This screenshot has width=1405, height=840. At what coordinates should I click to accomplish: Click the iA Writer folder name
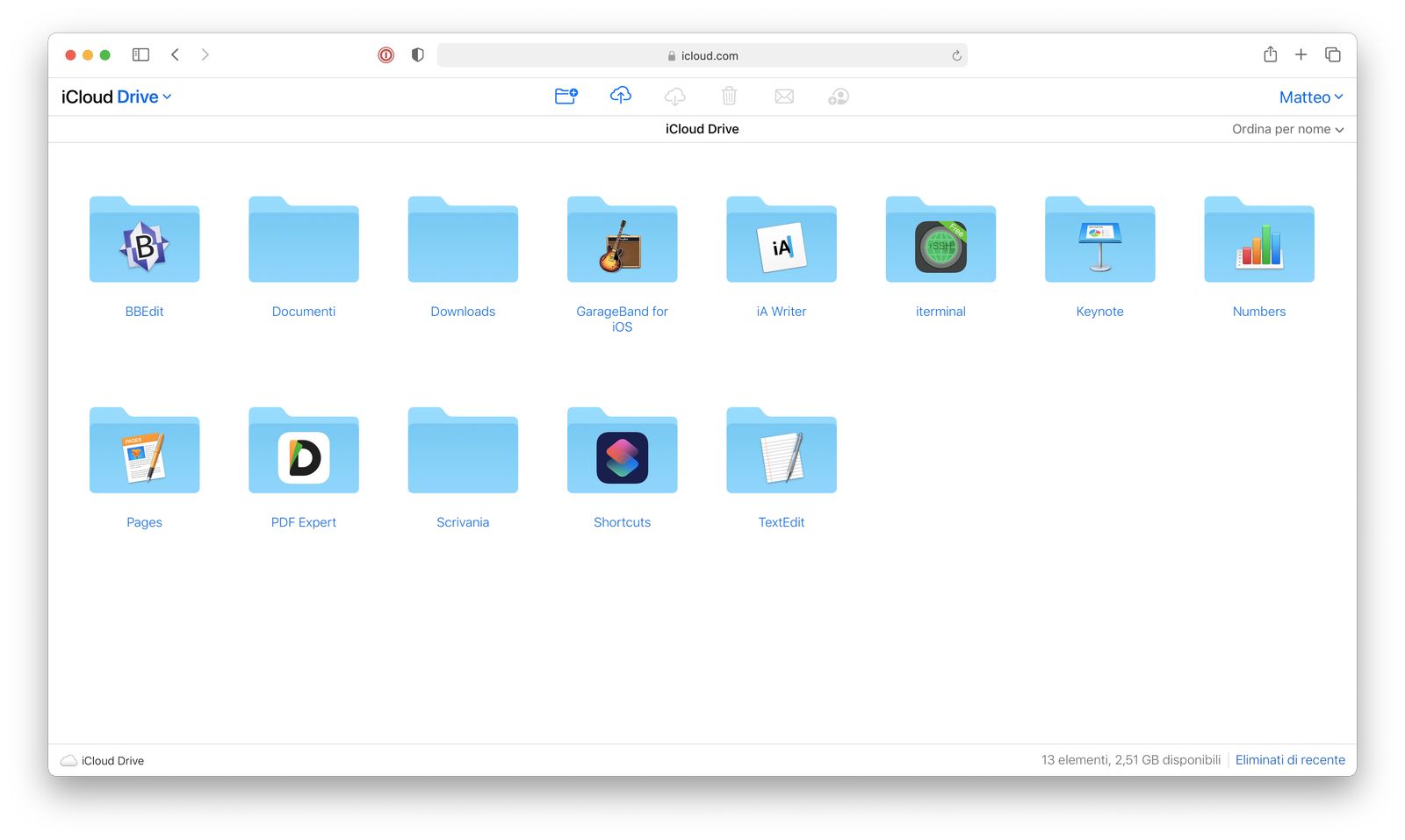coord(782,312)
